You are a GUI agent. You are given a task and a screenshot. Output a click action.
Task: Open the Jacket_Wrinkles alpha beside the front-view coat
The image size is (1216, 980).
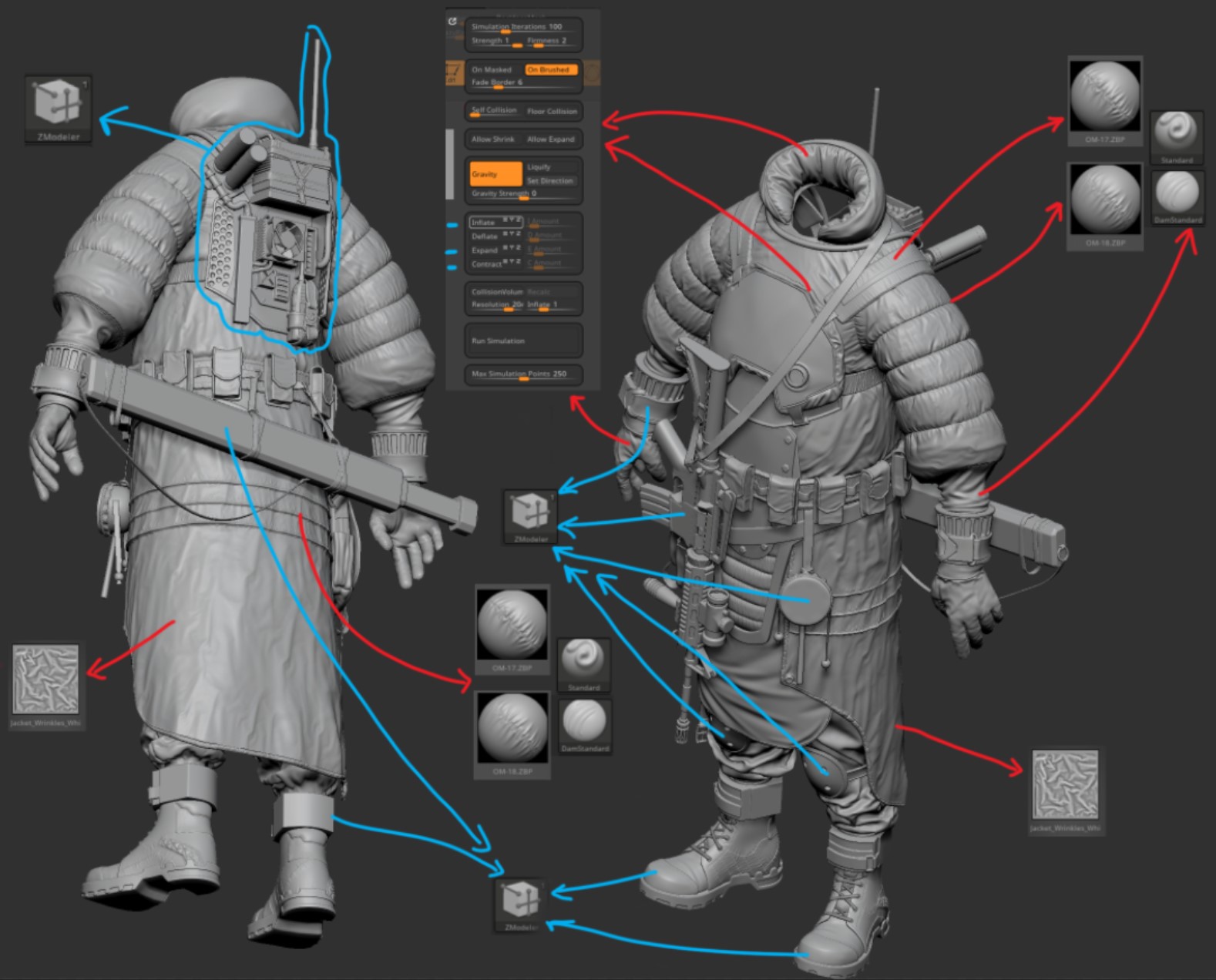pyautogui.click(x=1066, y=790)
